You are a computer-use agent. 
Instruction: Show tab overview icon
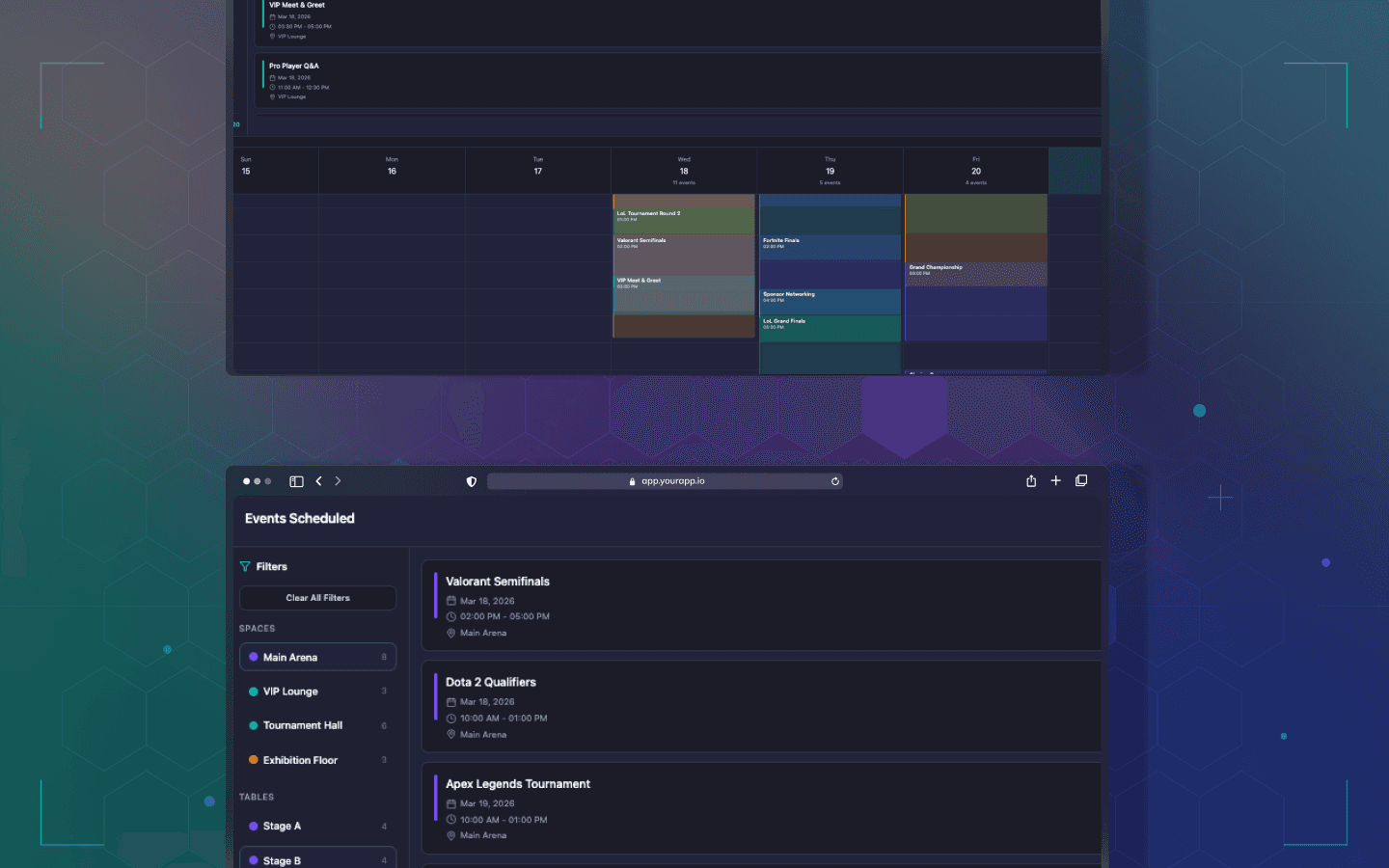point(1081,480)
